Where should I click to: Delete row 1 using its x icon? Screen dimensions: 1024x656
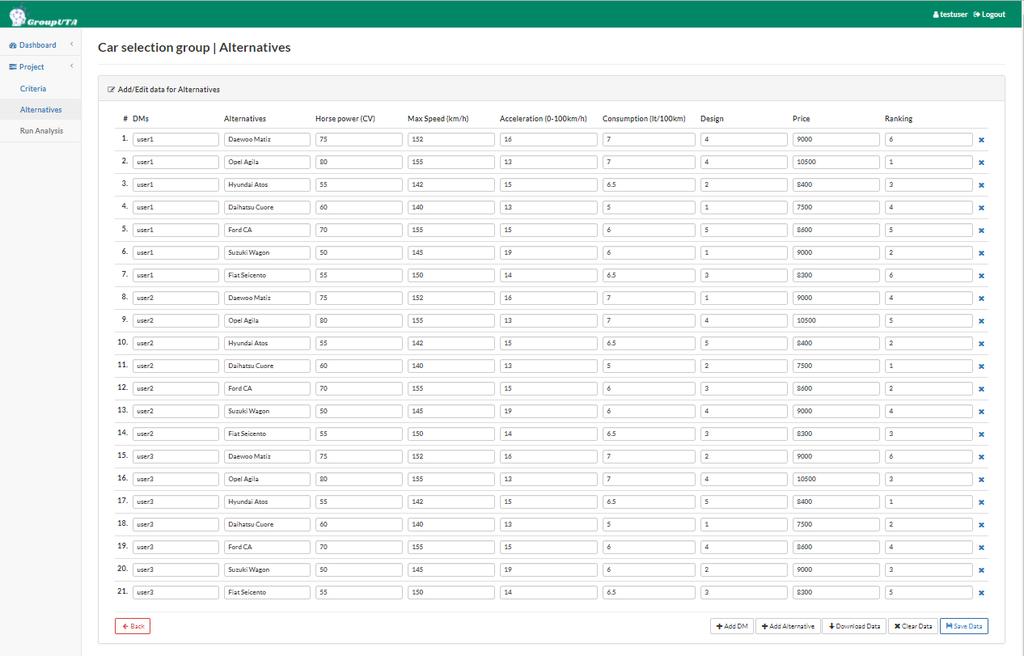[x=981, y=140]
